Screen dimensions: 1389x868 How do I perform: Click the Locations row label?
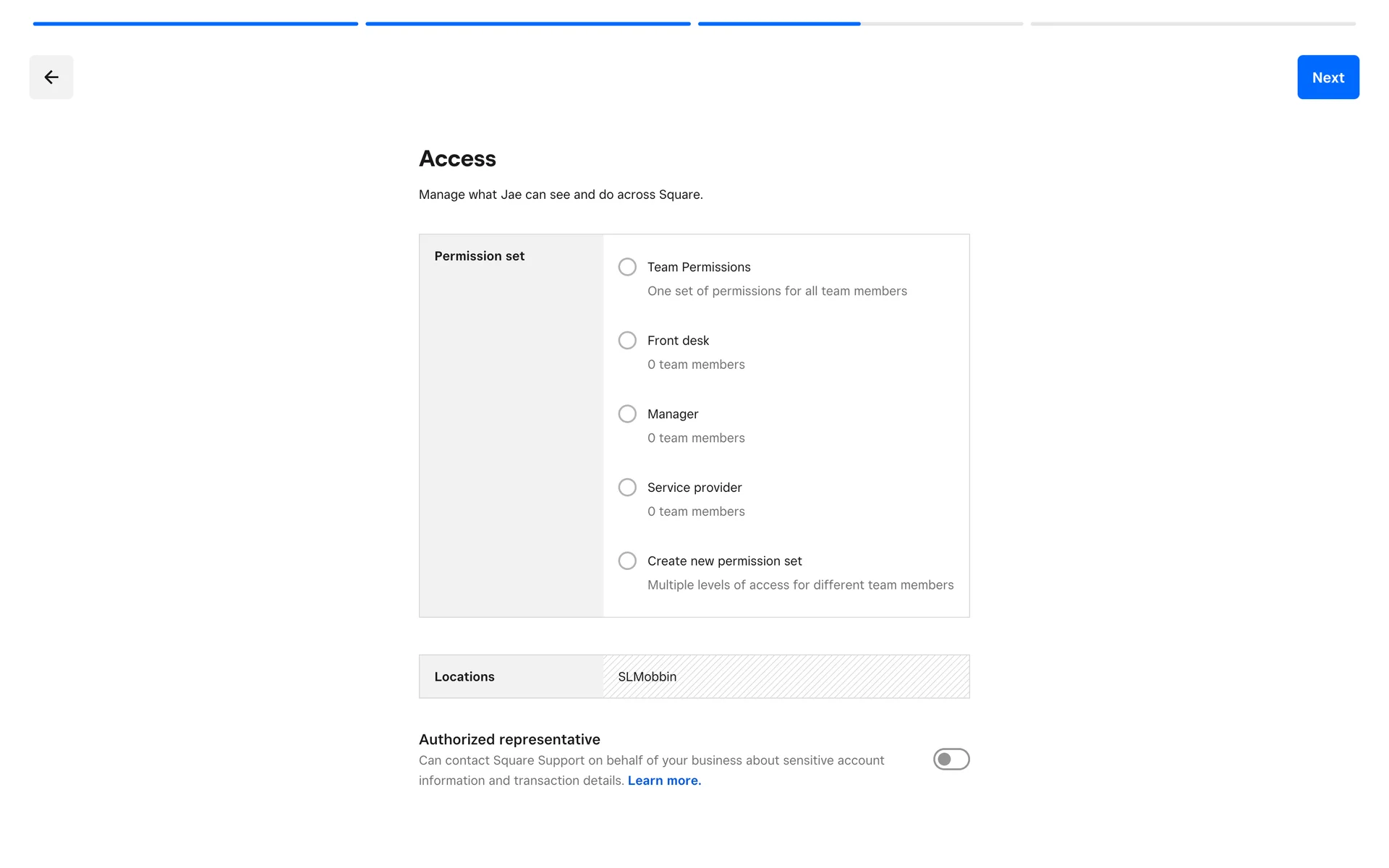click(464, 677)
